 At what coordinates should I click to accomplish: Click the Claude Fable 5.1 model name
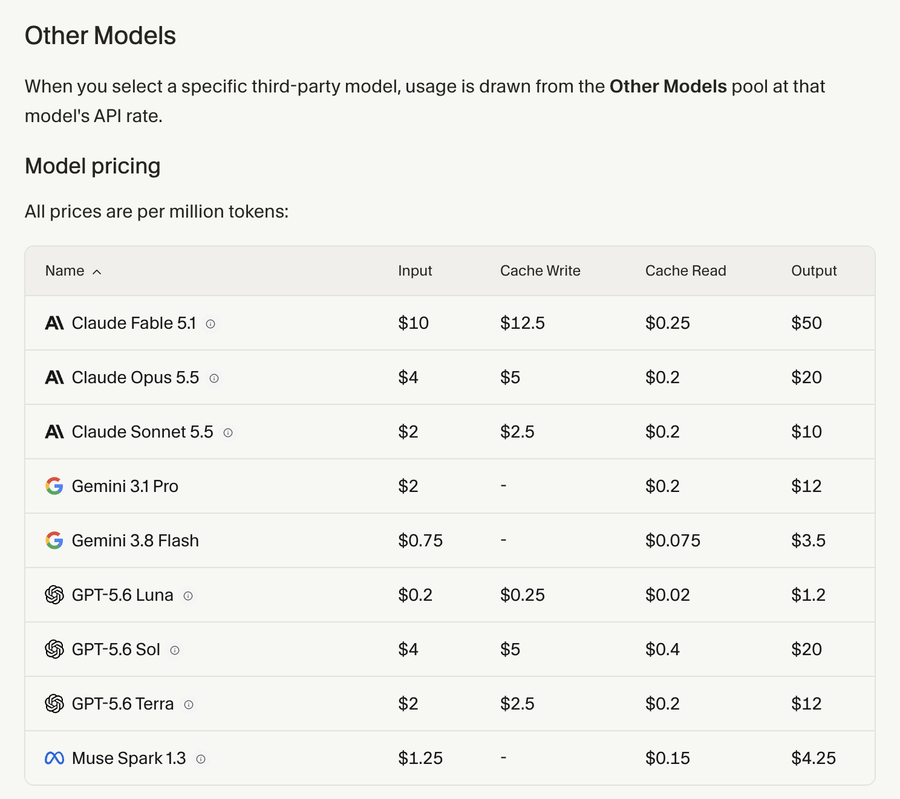[134, 323]
